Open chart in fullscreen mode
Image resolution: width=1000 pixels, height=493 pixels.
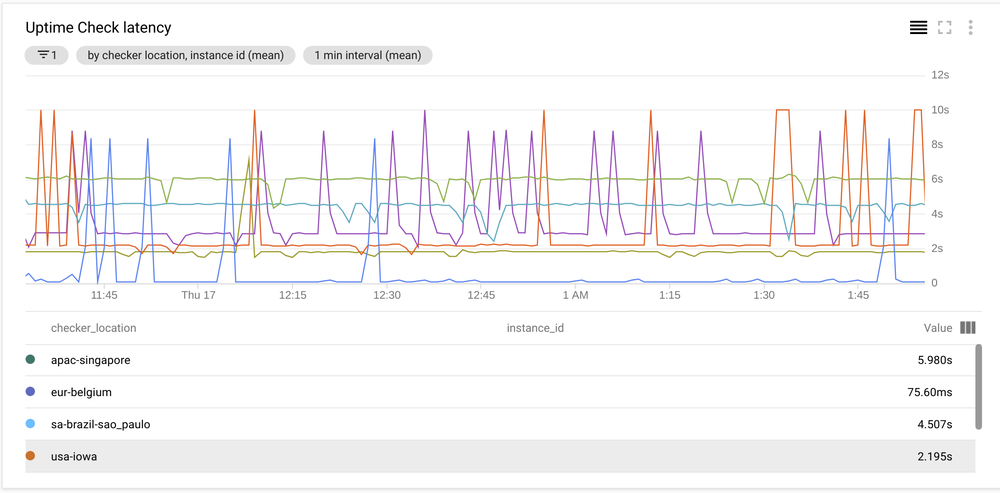tap(945, 27)
